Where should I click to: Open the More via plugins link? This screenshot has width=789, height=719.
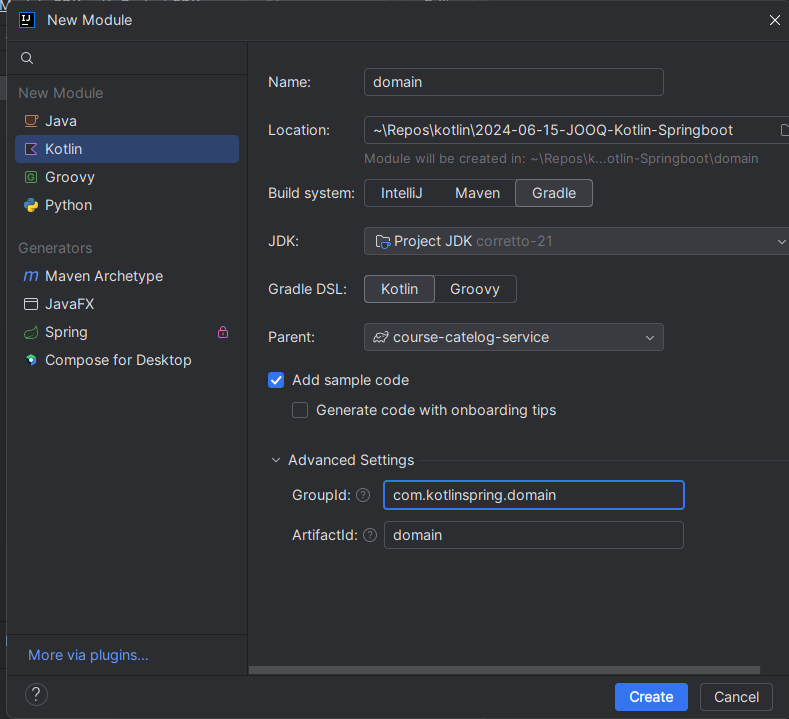click(88, 655)
